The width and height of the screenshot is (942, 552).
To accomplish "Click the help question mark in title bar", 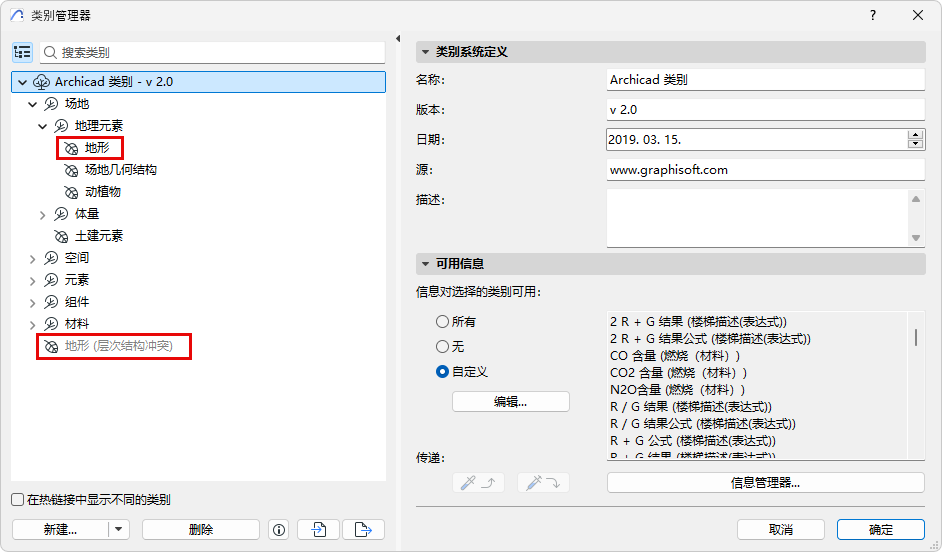I will pyautogui.click(x=873, y=15).
